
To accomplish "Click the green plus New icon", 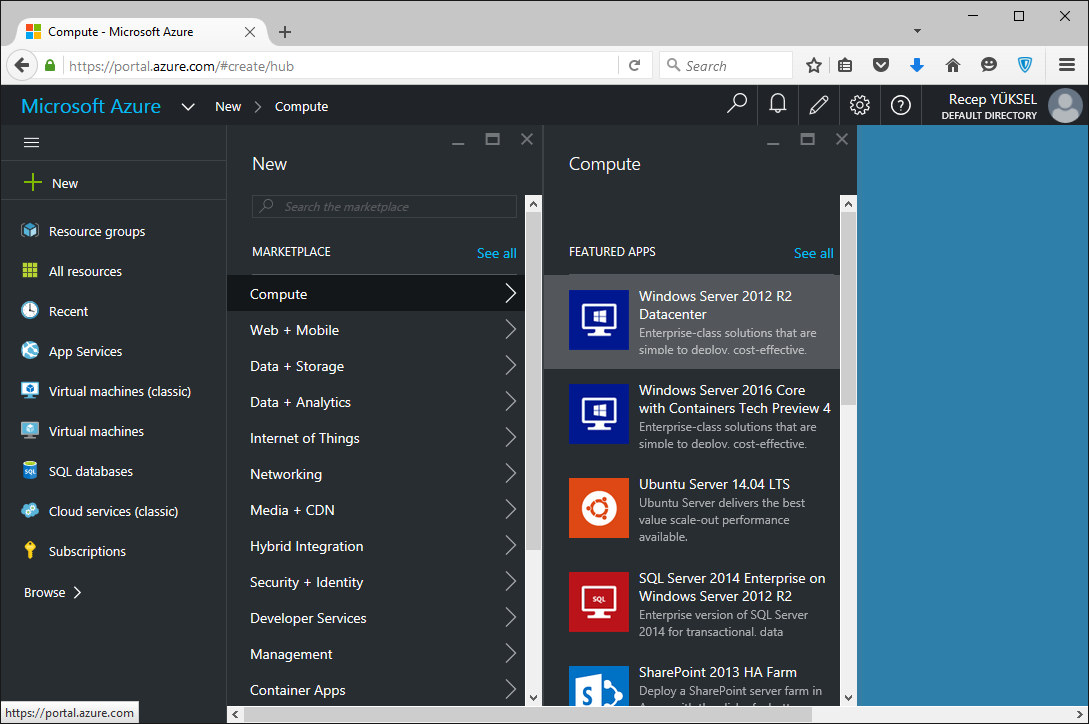I will 33,183.
